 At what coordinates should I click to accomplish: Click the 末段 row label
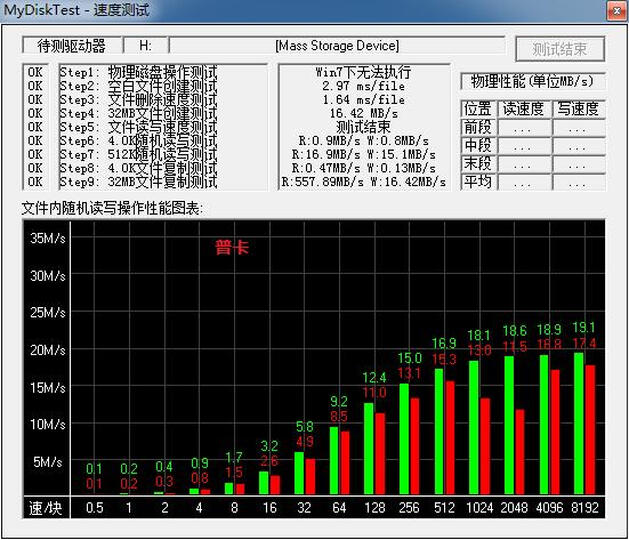coord(478,164)
